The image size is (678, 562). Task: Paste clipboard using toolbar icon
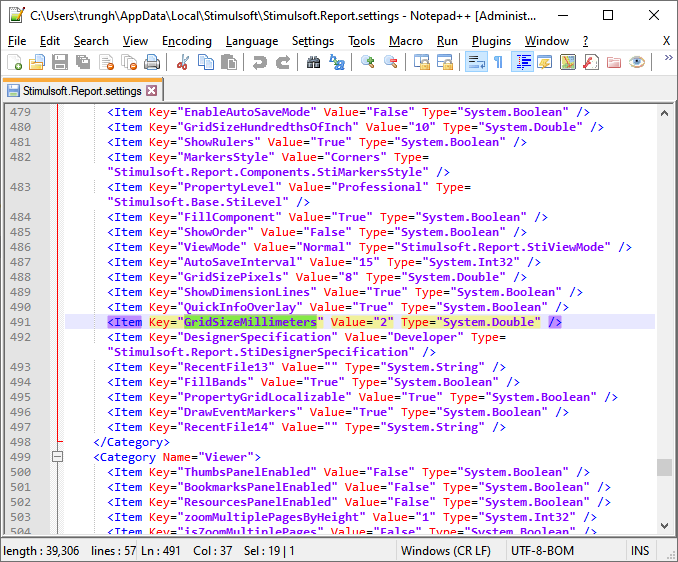pyautogui.click(x=229, y=62)
